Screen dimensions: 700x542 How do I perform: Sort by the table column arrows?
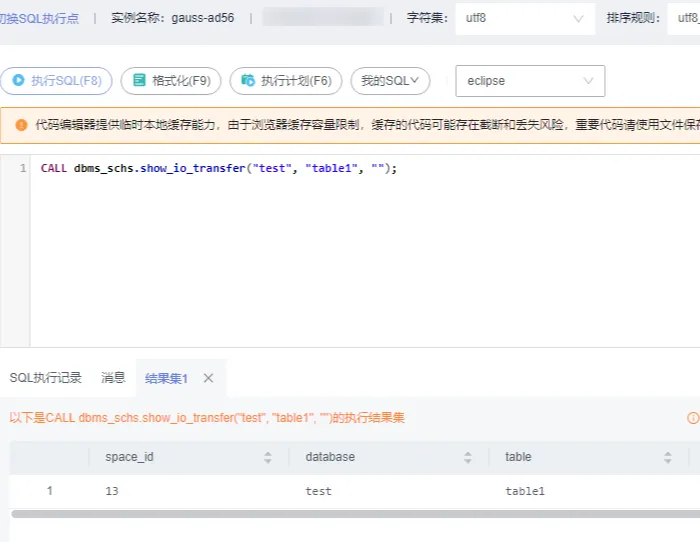667,457
